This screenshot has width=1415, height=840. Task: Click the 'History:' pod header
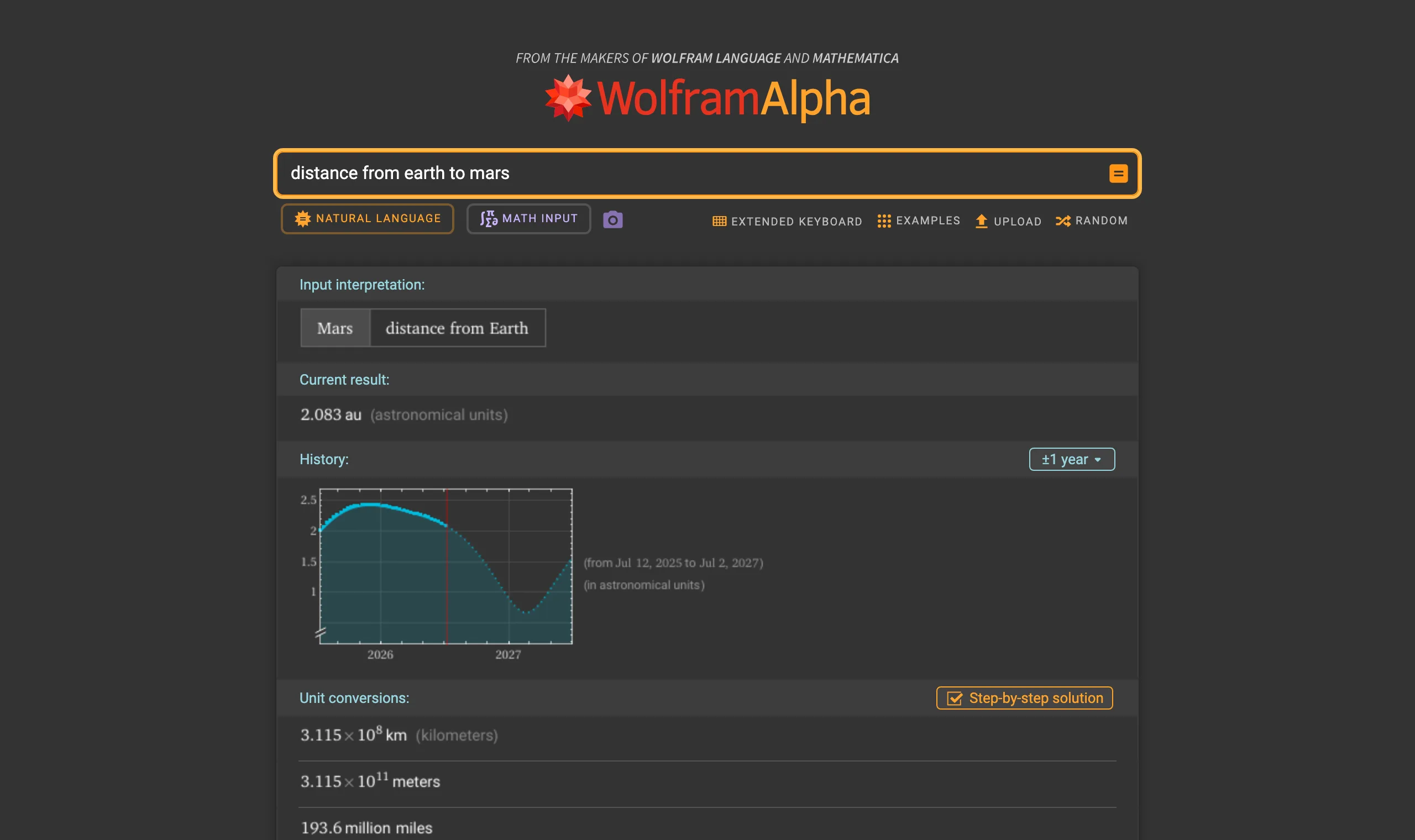pos(324,459)
